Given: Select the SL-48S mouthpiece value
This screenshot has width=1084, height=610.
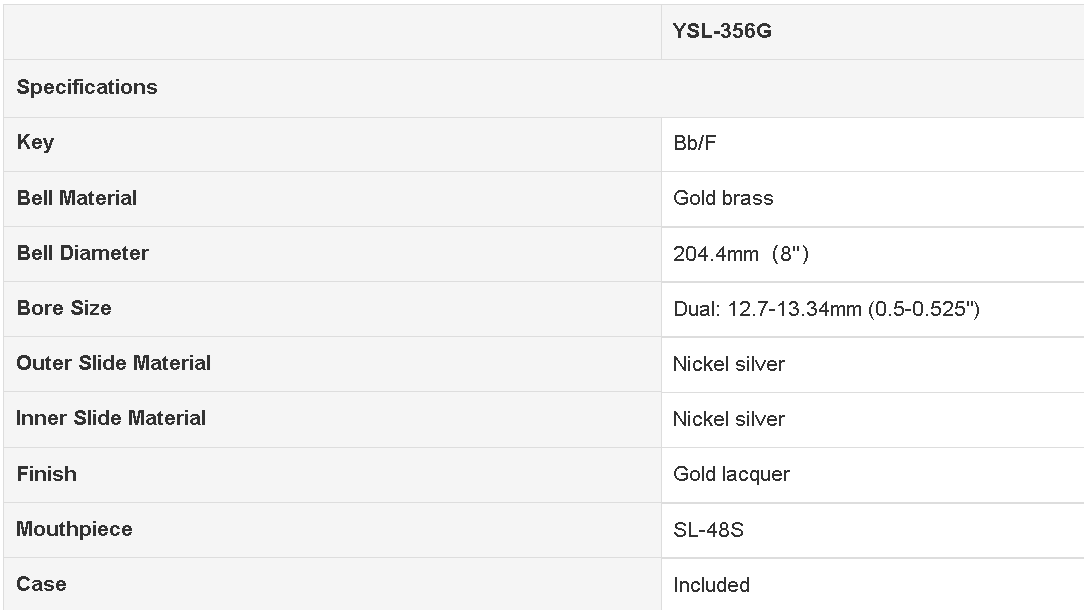Looking at the screenshot, I should [x=709, y=530].
